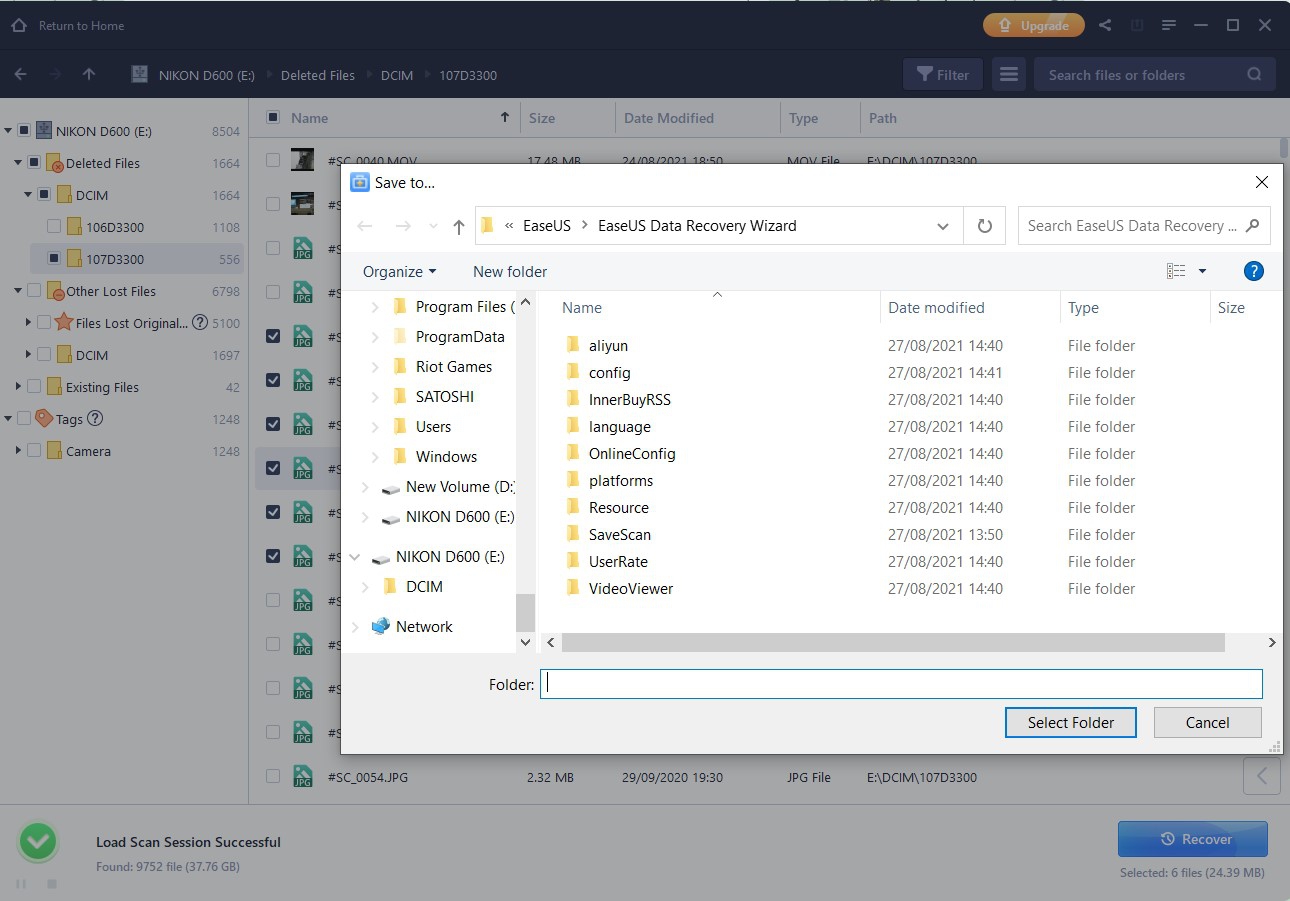The height and width of the screenshot is (901, 1290).
Task: Toggle the 106D3300 folder checkbox
Action: point(54,227)
